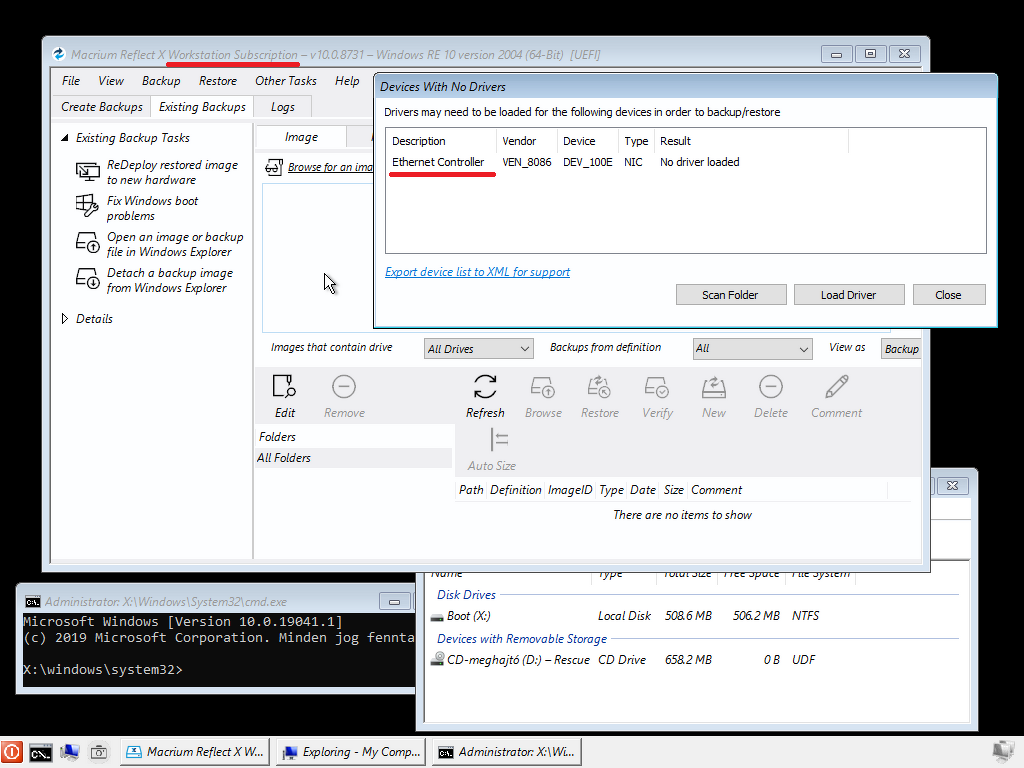Click the Path column header
The width and height of the screenshot is (1024, 768).
(471, 490)
